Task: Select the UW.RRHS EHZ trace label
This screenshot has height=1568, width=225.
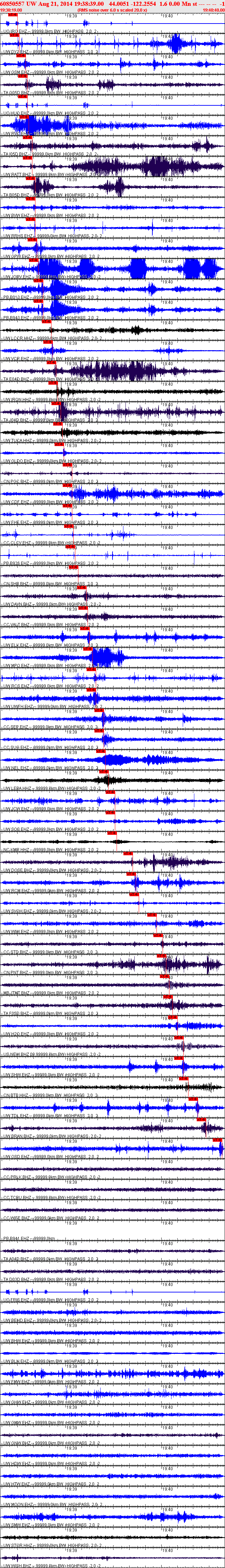Action: 52,236
